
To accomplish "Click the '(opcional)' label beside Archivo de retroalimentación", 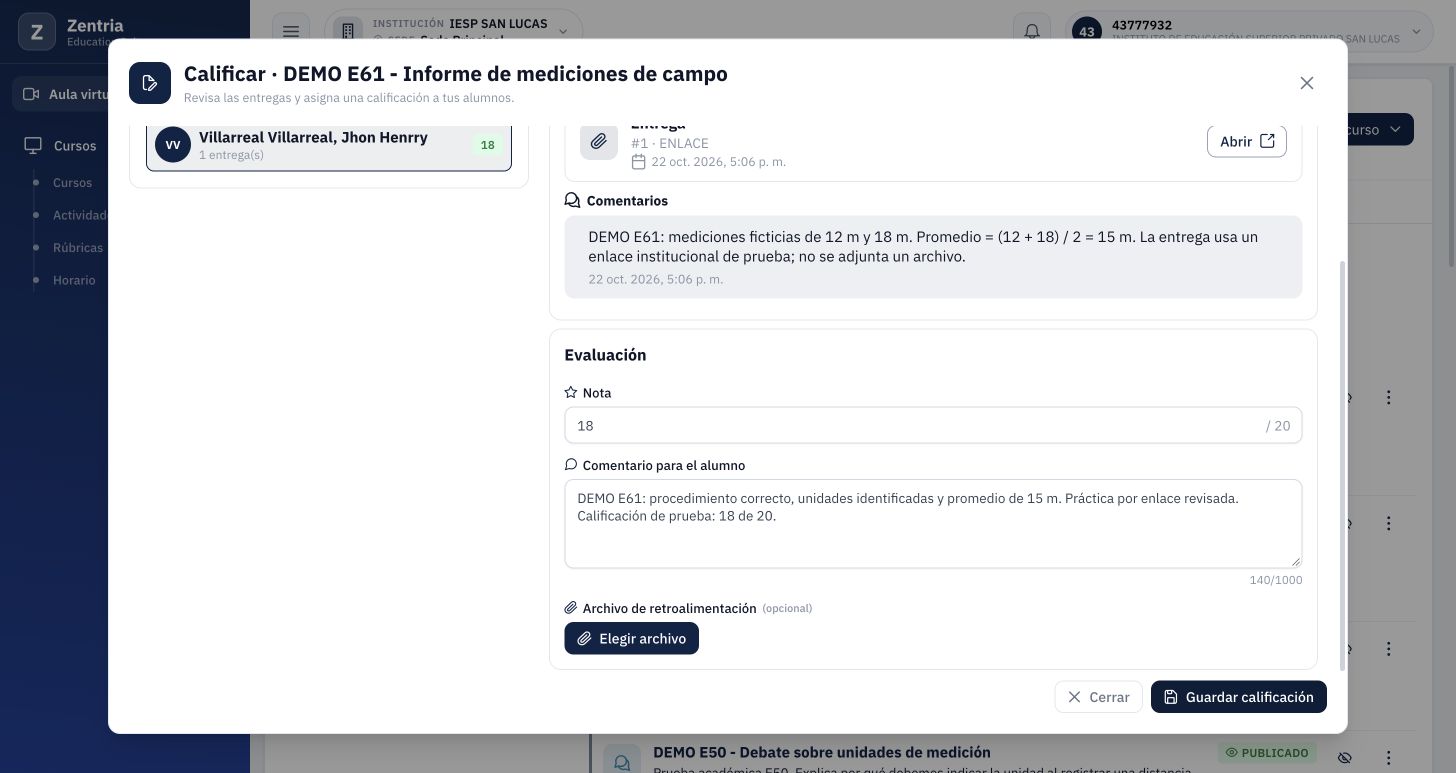I will 787,608.
